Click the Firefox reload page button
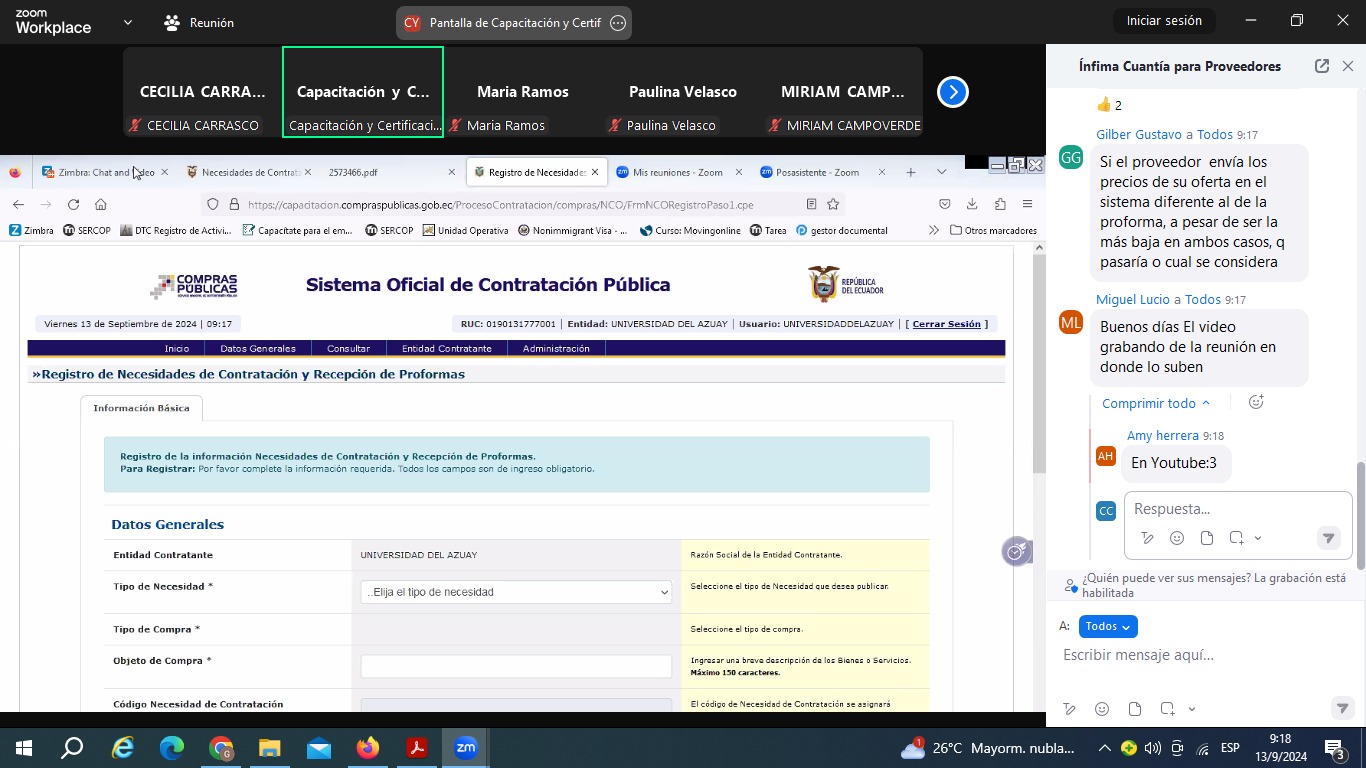The height and width of the screenshot is (768, 1366). [73, 204]
